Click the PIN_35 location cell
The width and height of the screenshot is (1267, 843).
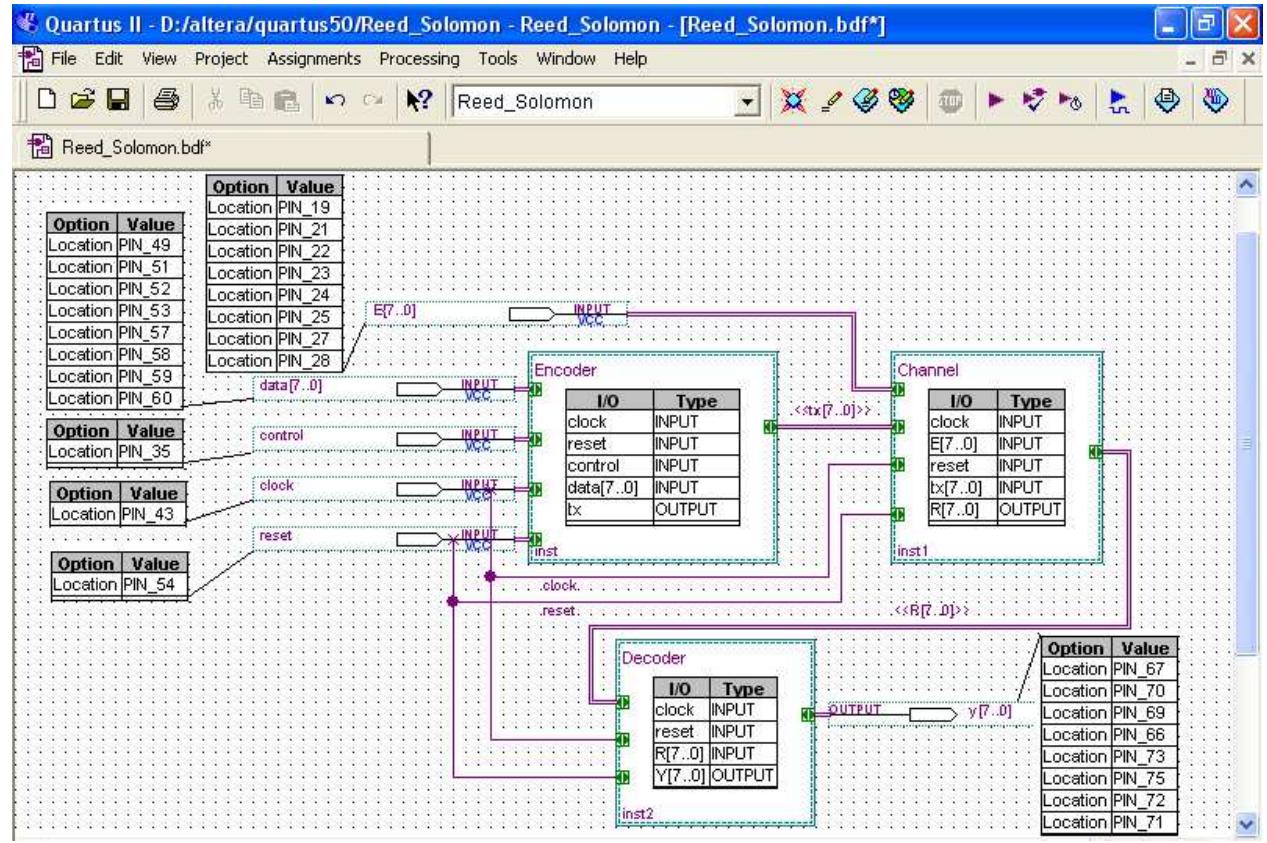152,450
